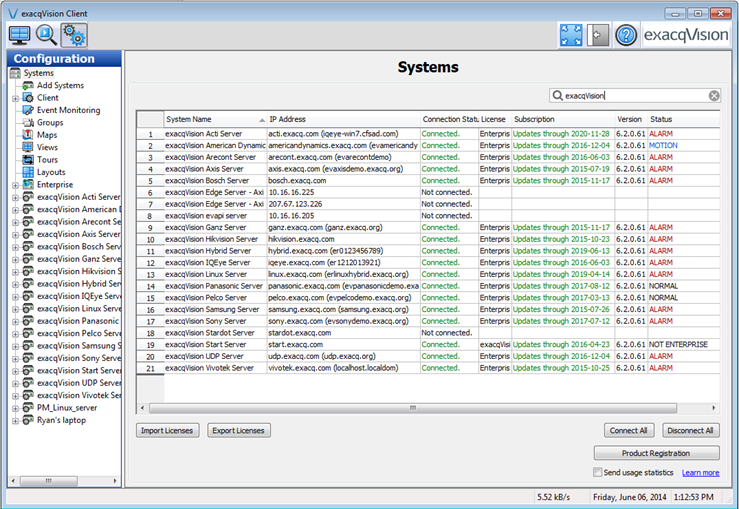This screenshot has width=739, height=509.
Task: Switch to Live view monitor icon
Action: pos(20,36)
